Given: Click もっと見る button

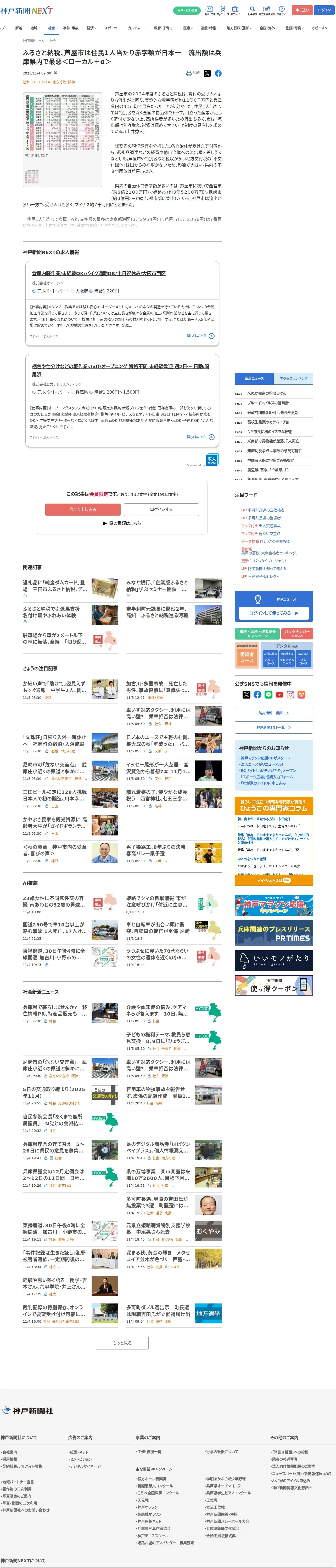Looking at the screenshot, I should (122, 1343).
